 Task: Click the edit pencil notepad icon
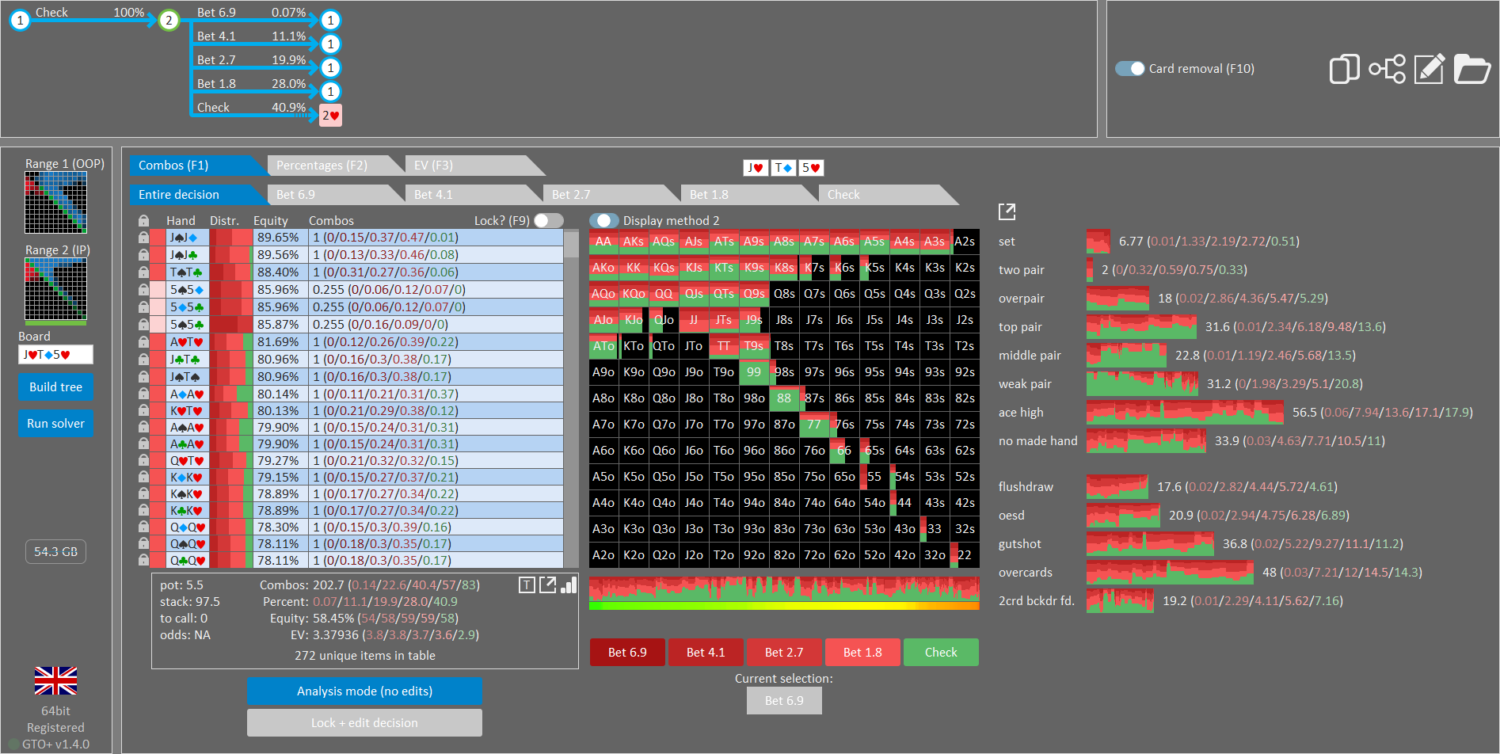(x=1429, y=69)
